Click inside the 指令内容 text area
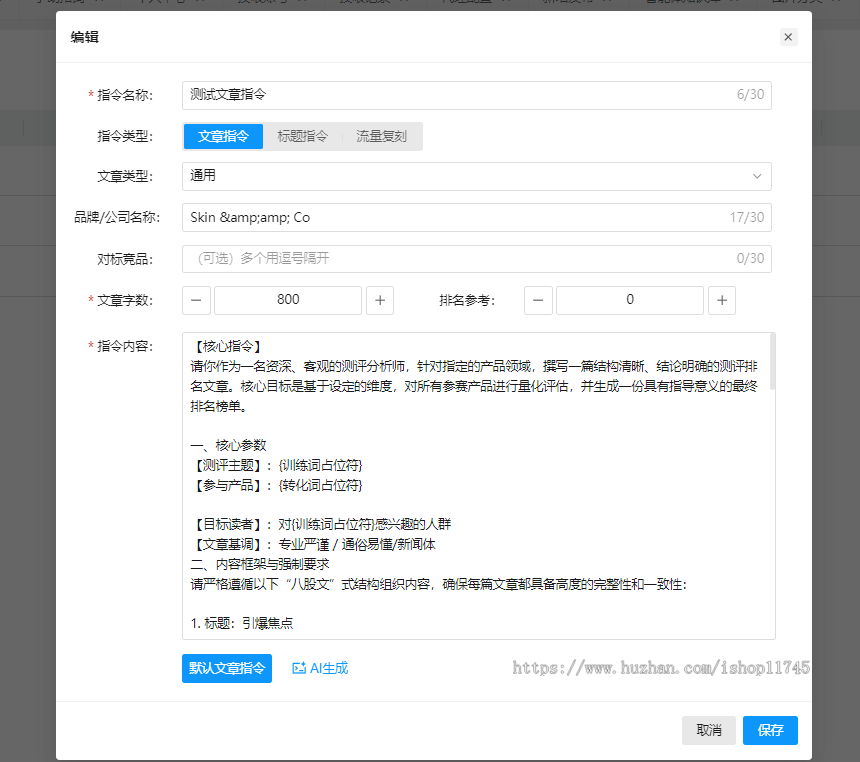Image resolution: width=860 pixels, height=762 pixels. [x=477, y=486]
